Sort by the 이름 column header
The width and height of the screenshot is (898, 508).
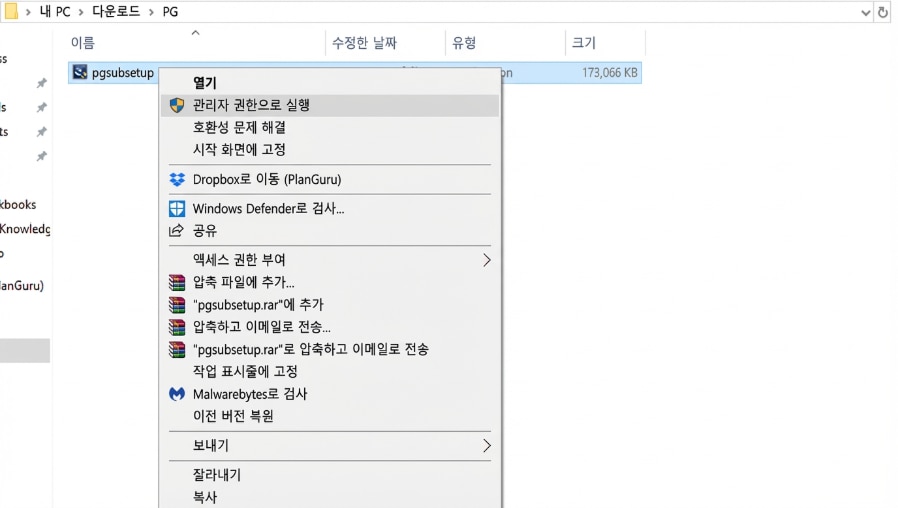click(x=82, y=42)
